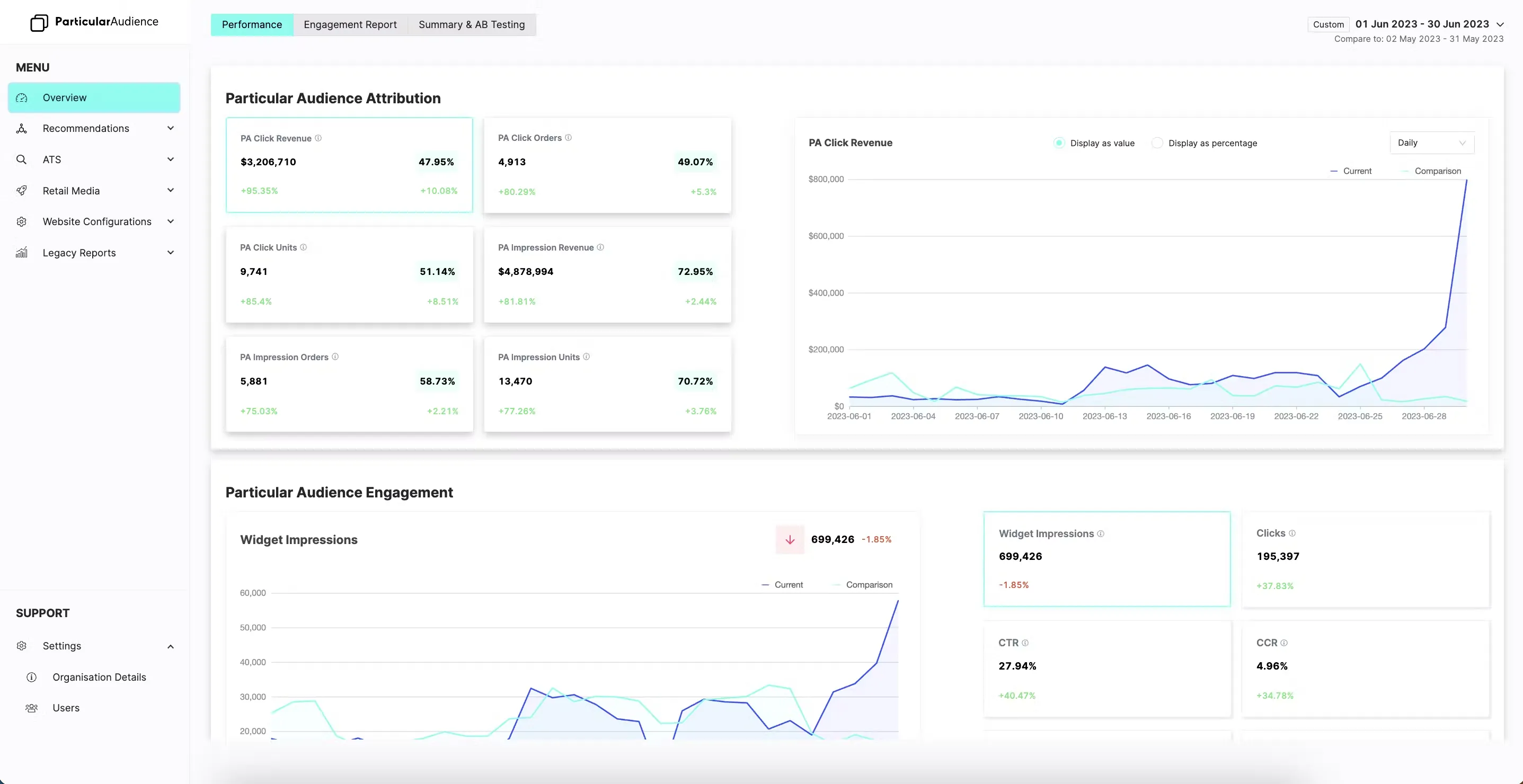
Task: Open the Daily granularity dropdown
Action: 1431,143
